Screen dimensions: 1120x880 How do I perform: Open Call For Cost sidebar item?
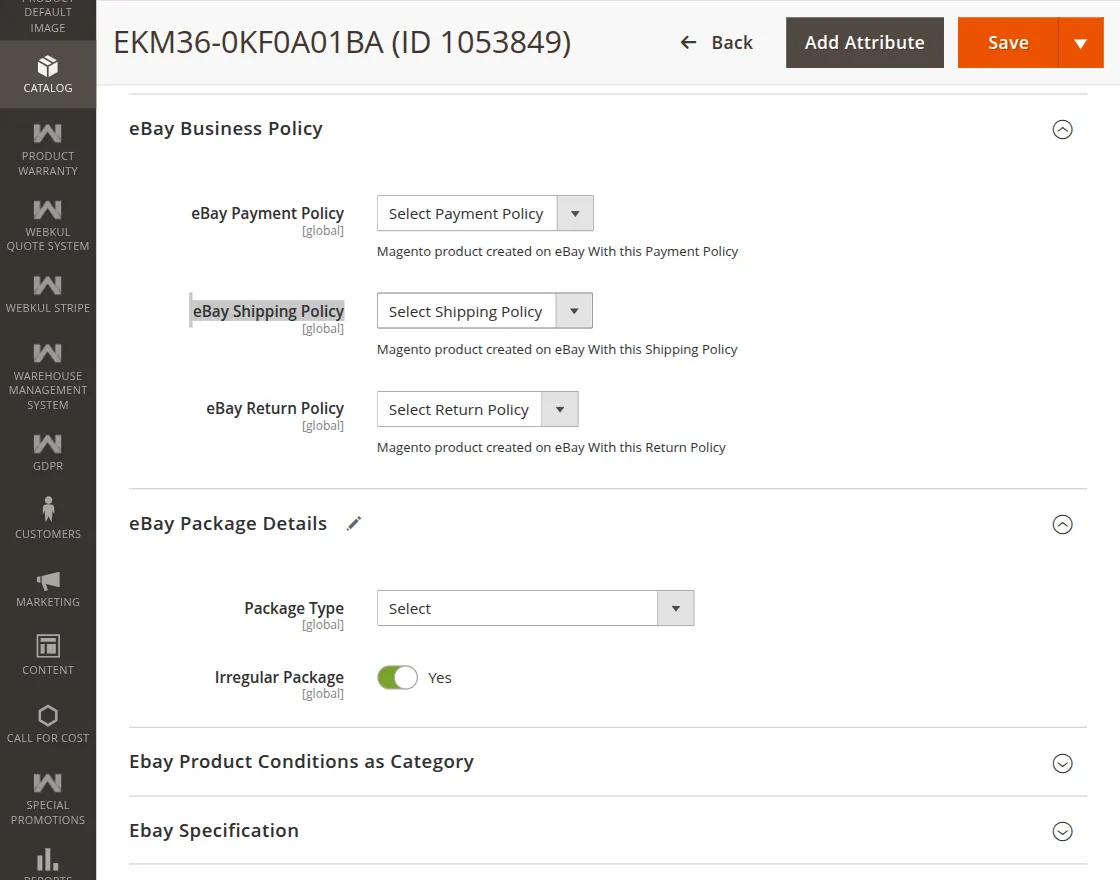[x=48, y=724]
